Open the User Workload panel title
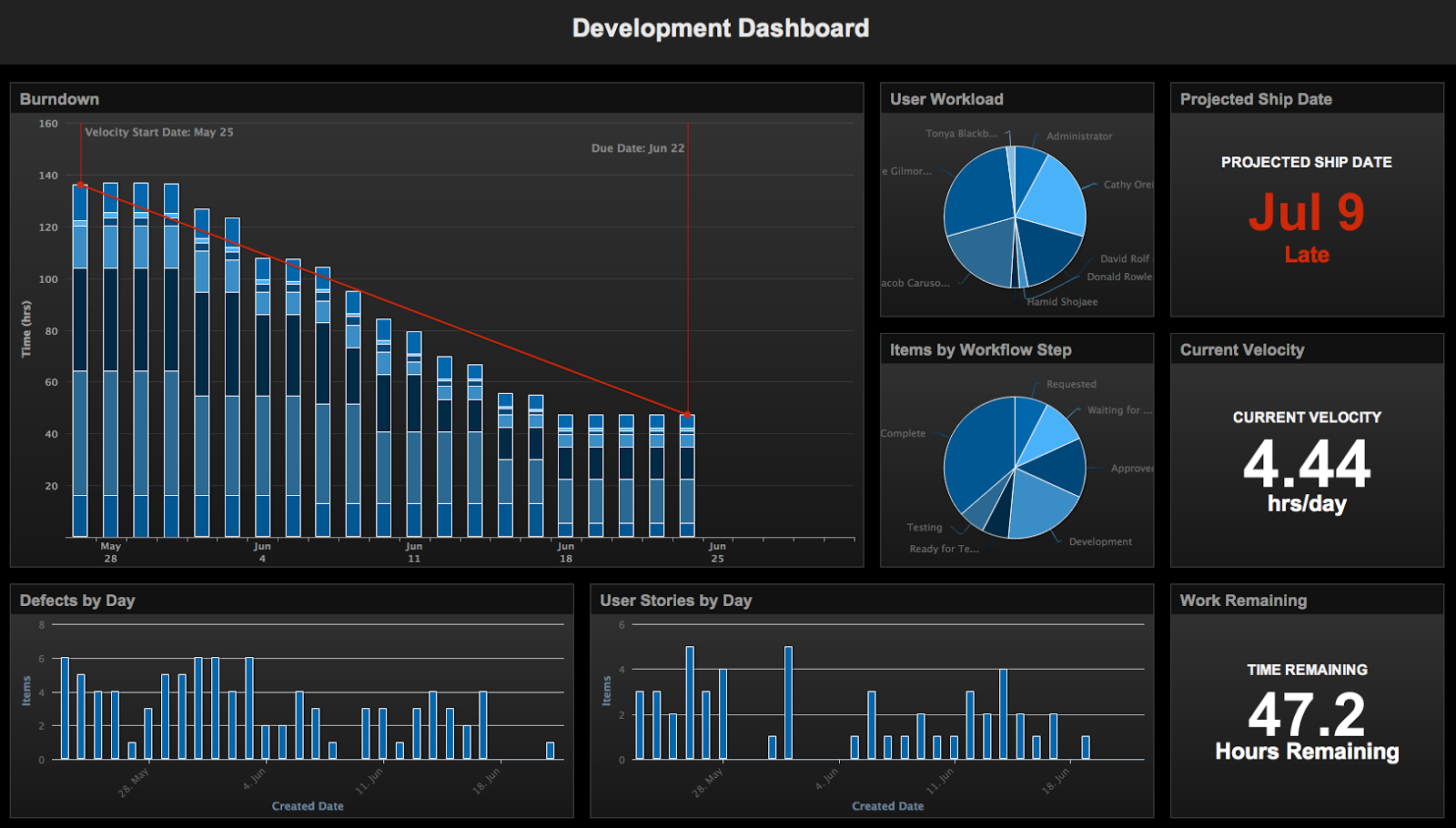1456x828 pixels. click(x=946, y=99)
